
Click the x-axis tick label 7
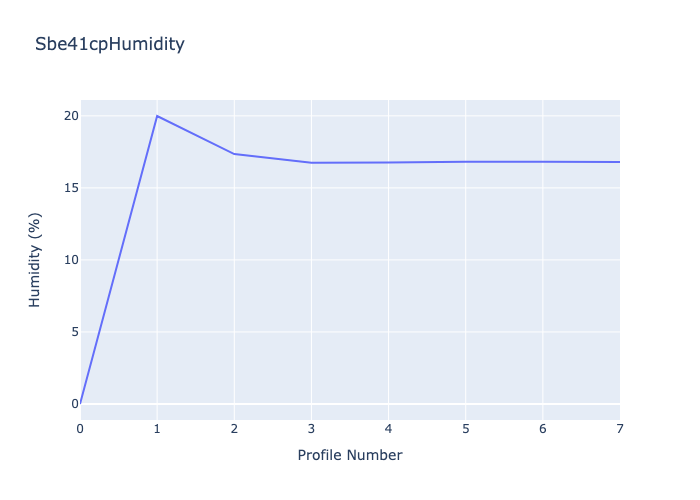pyautogui.click(x=619, y=428)
